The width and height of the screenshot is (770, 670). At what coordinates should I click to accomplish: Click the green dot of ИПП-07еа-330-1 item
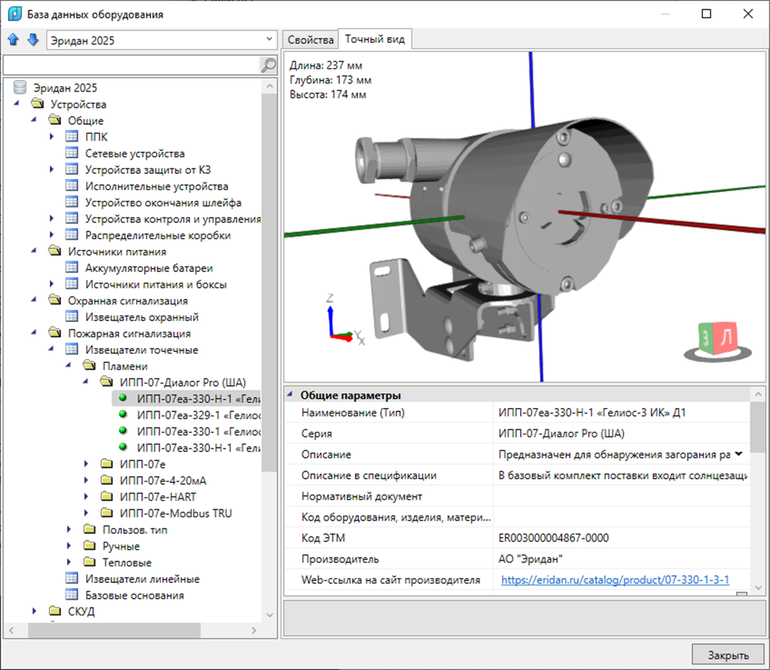pyautogui.click(x=123, y=430)
